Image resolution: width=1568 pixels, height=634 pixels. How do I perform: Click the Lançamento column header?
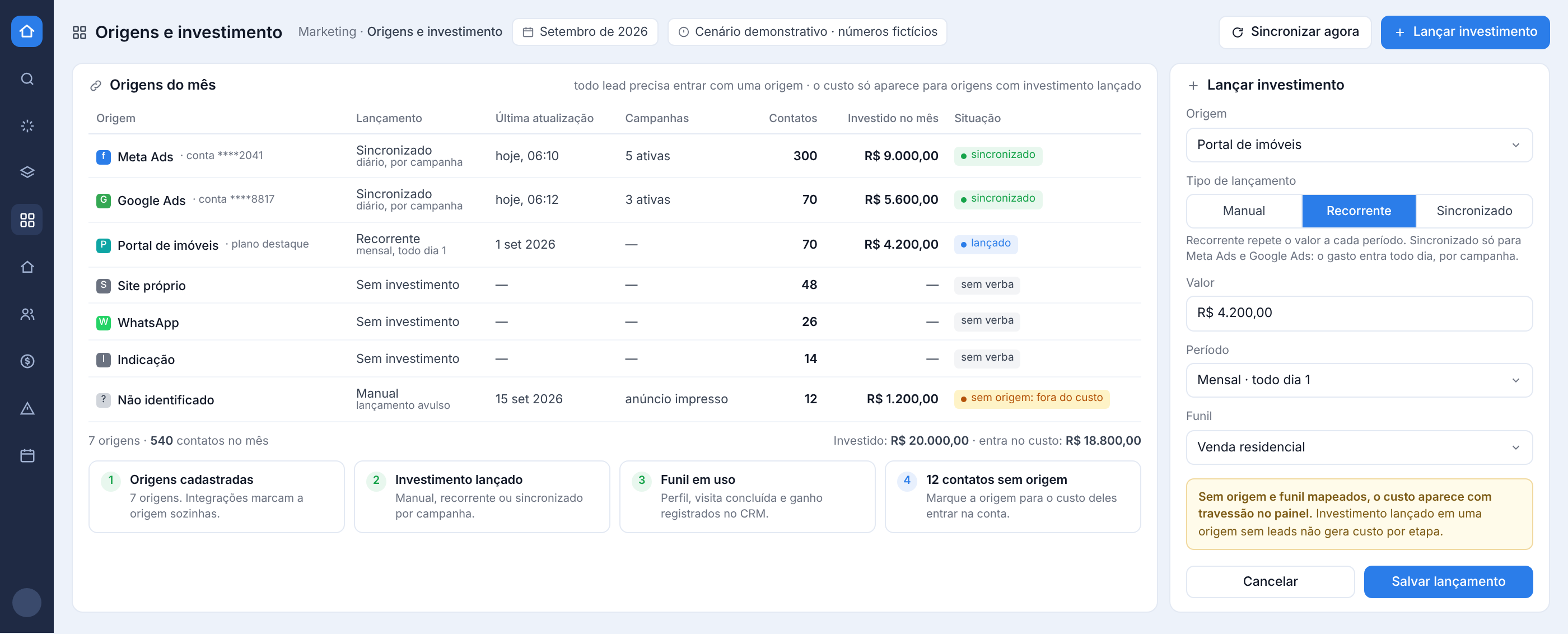(388, 118)
